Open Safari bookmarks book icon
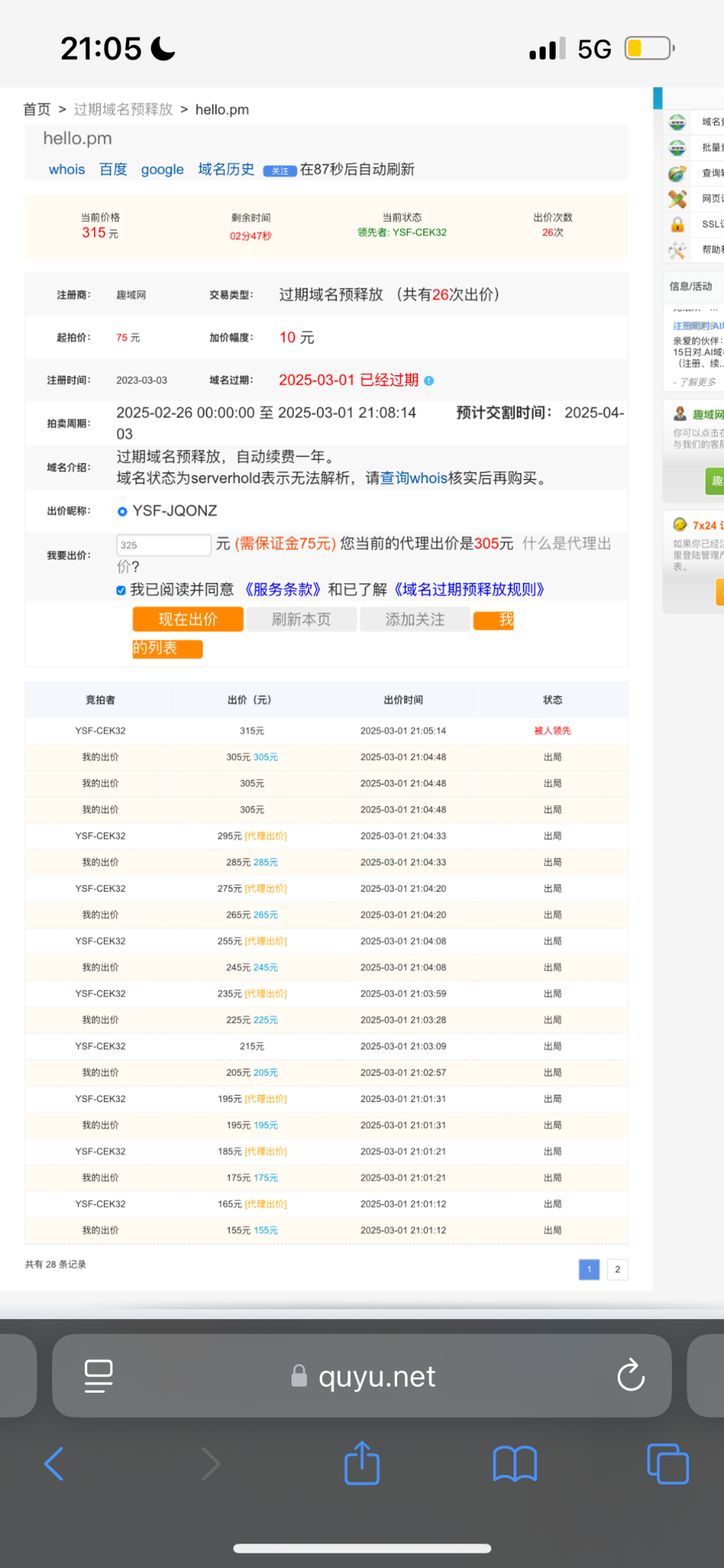The image size is (724, 1568). tap(514, 1464)
